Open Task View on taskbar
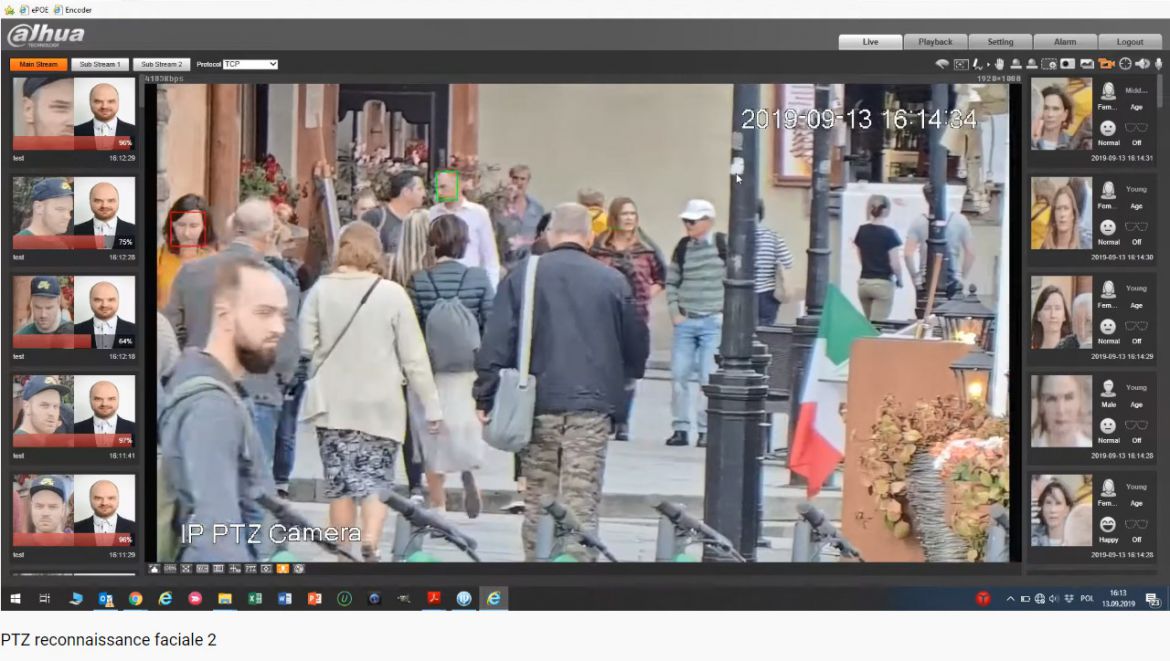Screen dimensions: 1170x661 pyautogui.click(x=44, y=598)
